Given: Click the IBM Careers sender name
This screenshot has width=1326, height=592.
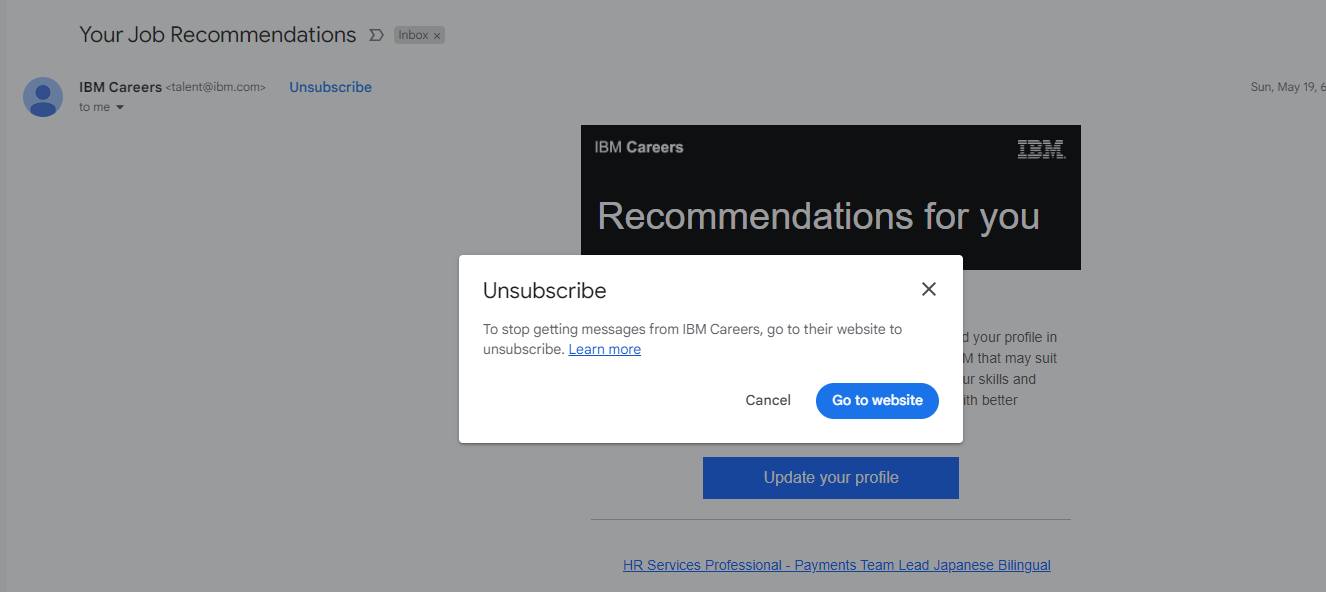Looking at the screenshot, I should (x=120, y=87).
